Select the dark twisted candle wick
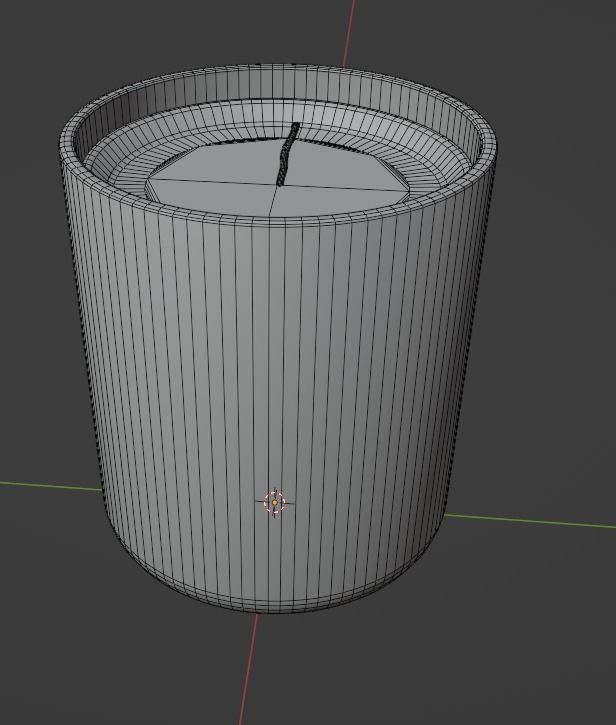This screenshot has width=616, height=725. click(x=287, y=154)
